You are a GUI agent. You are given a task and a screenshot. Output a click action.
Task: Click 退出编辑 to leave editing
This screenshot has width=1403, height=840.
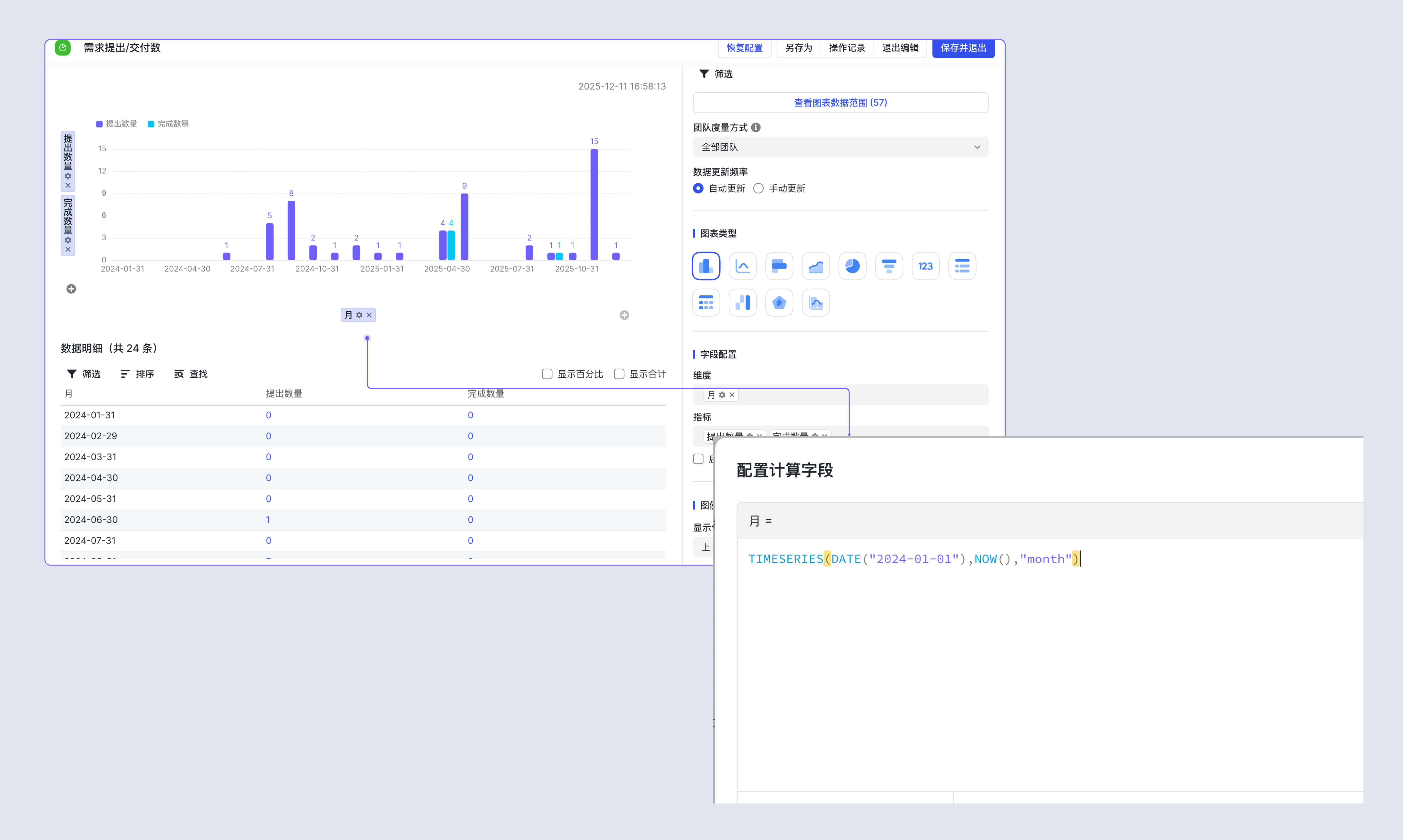pyautogui.click(x=900, y=48)
